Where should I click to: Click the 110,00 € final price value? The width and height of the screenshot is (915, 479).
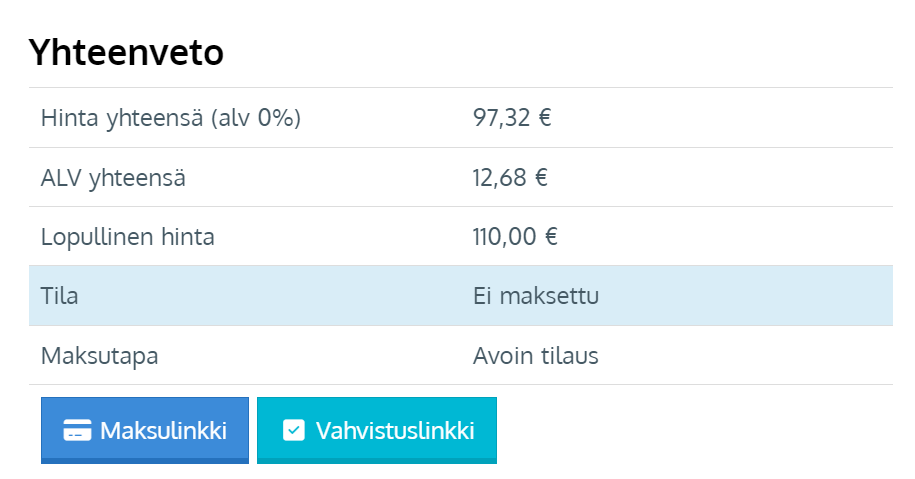(515, 236)
